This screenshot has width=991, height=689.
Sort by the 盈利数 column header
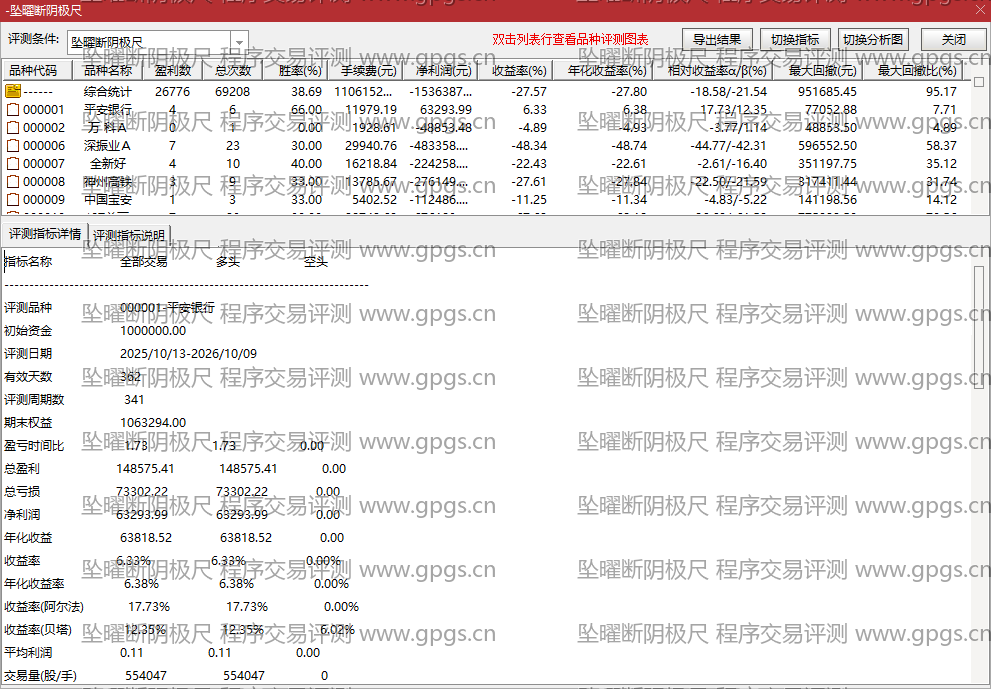click(x=173, y=70)
